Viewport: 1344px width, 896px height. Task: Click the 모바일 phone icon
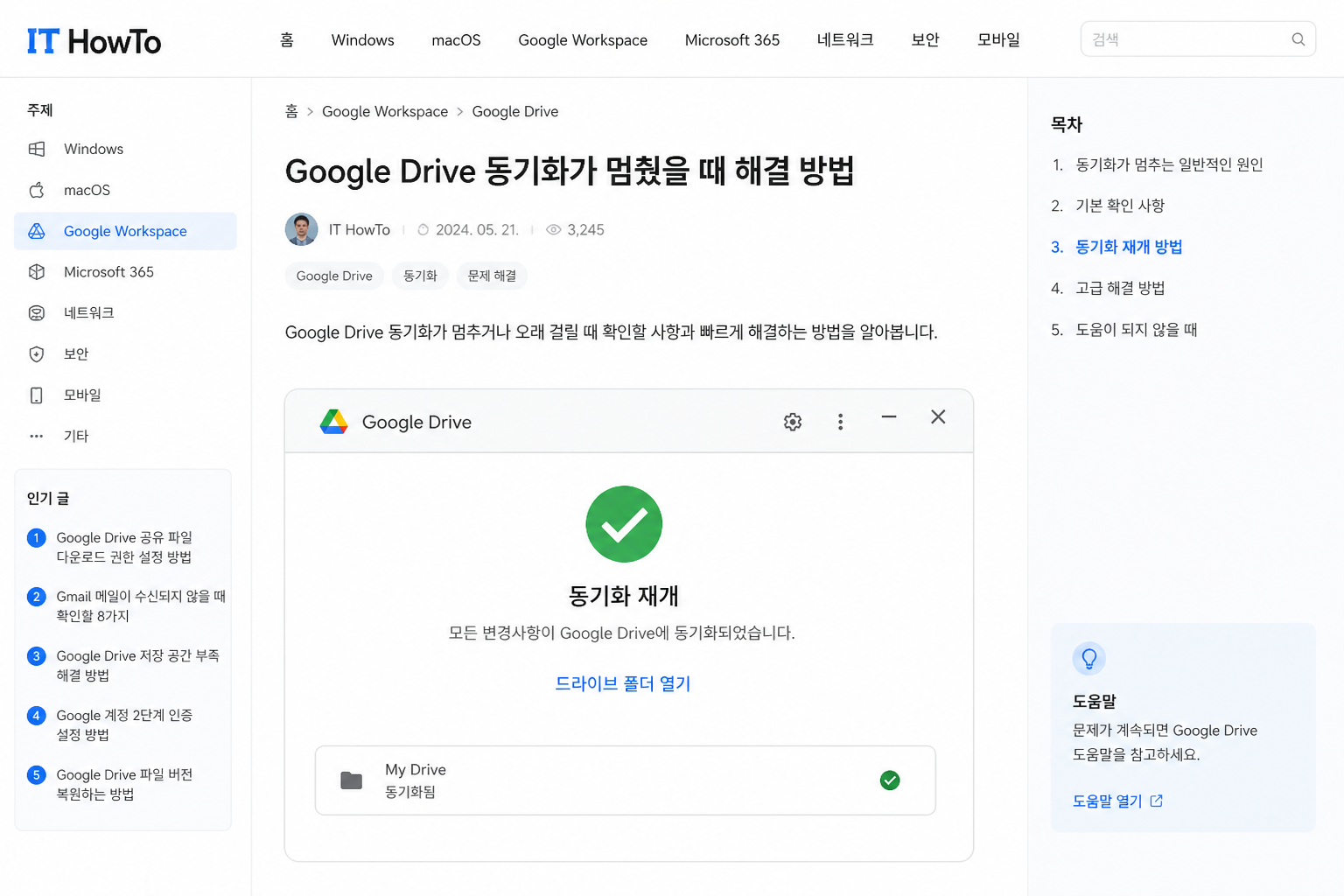click(x=37, y=395)
